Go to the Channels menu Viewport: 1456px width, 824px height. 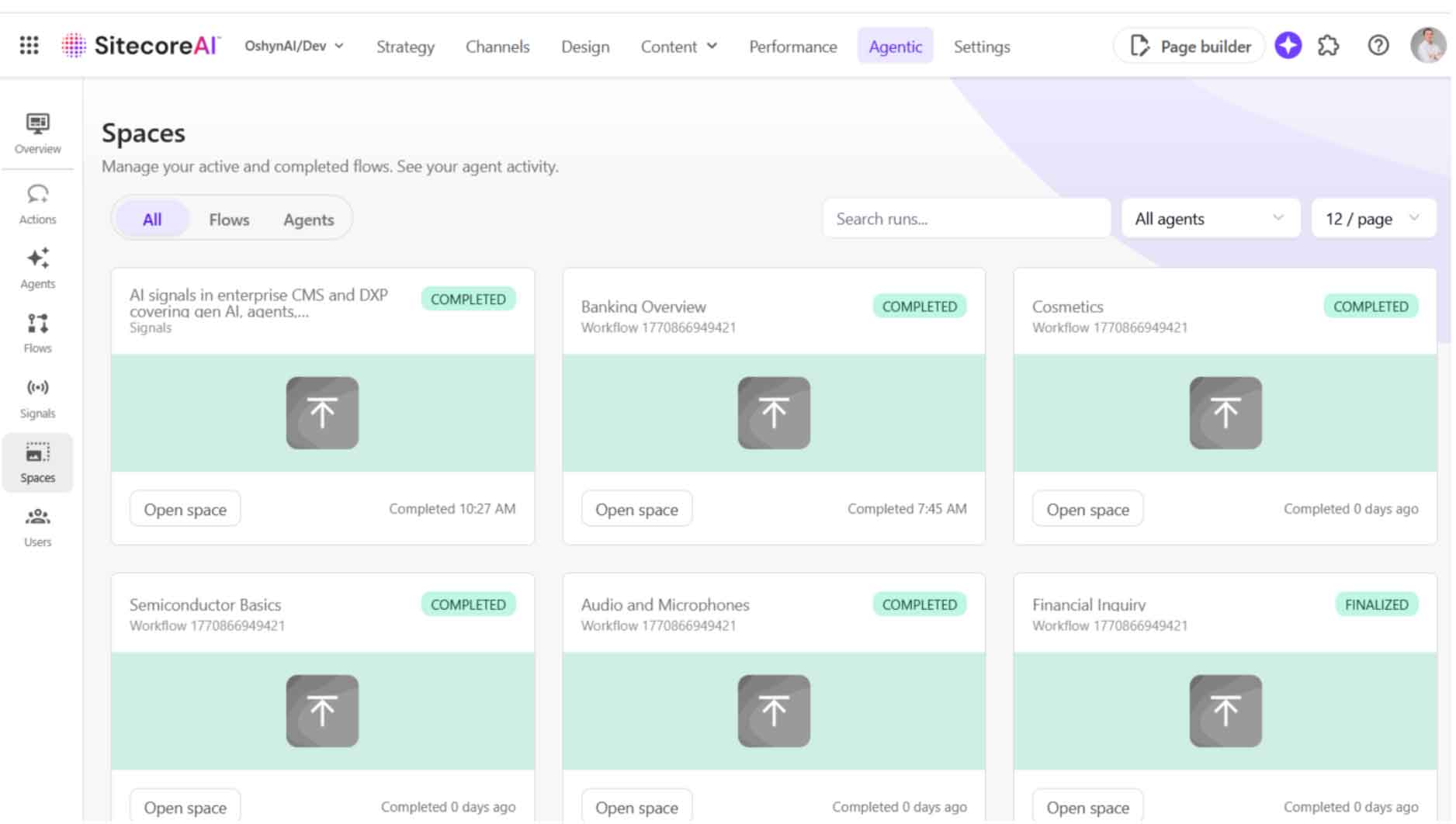point(499,47)
